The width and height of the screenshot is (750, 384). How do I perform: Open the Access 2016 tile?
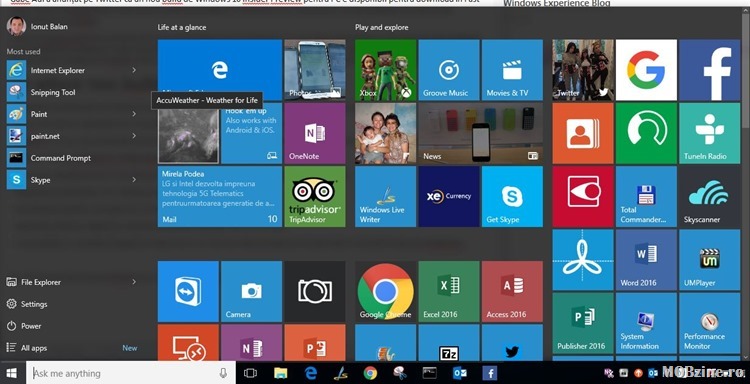(512, 291)
